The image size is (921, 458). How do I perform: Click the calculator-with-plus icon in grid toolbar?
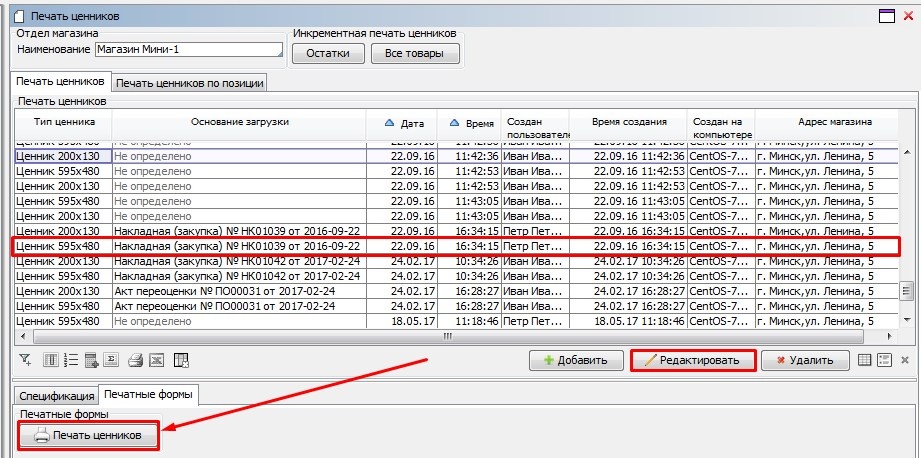(x=92, y=360)
